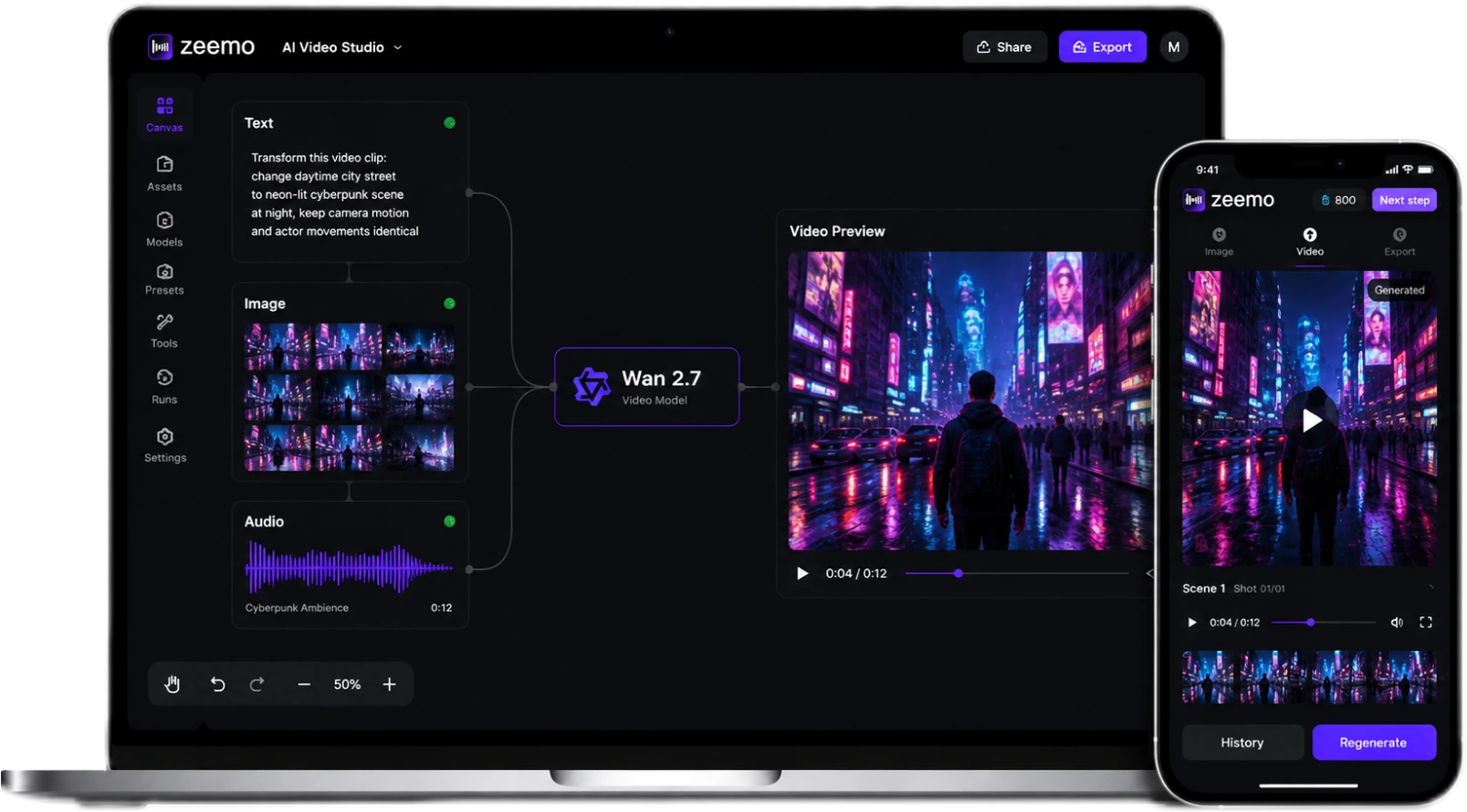1467x812 pixels.
Task: Click the battery icon in the phone status bar
Action: point(1426,170)
